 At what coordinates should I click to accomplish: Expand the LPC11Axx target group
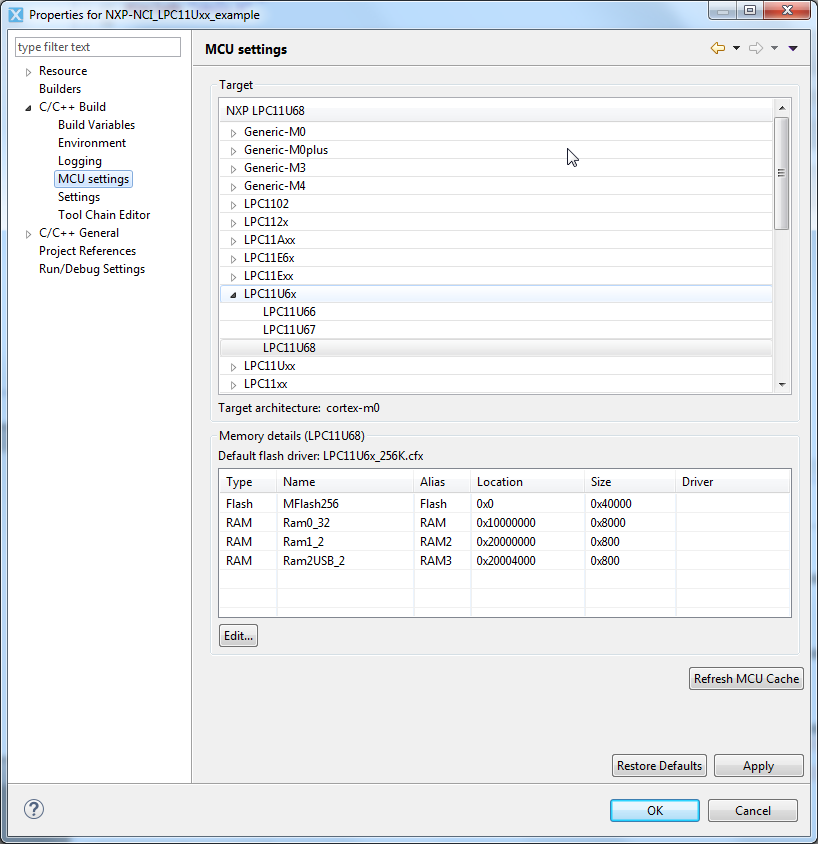pos(234,241)
